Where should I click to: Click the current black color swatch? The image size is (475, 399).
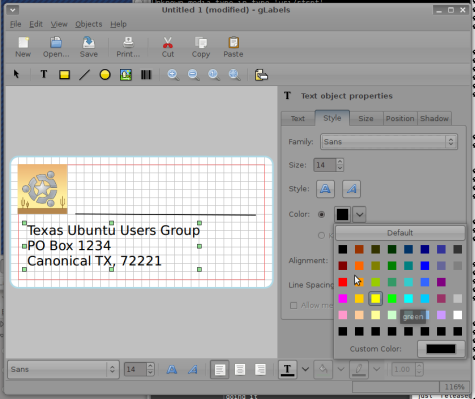342,214
